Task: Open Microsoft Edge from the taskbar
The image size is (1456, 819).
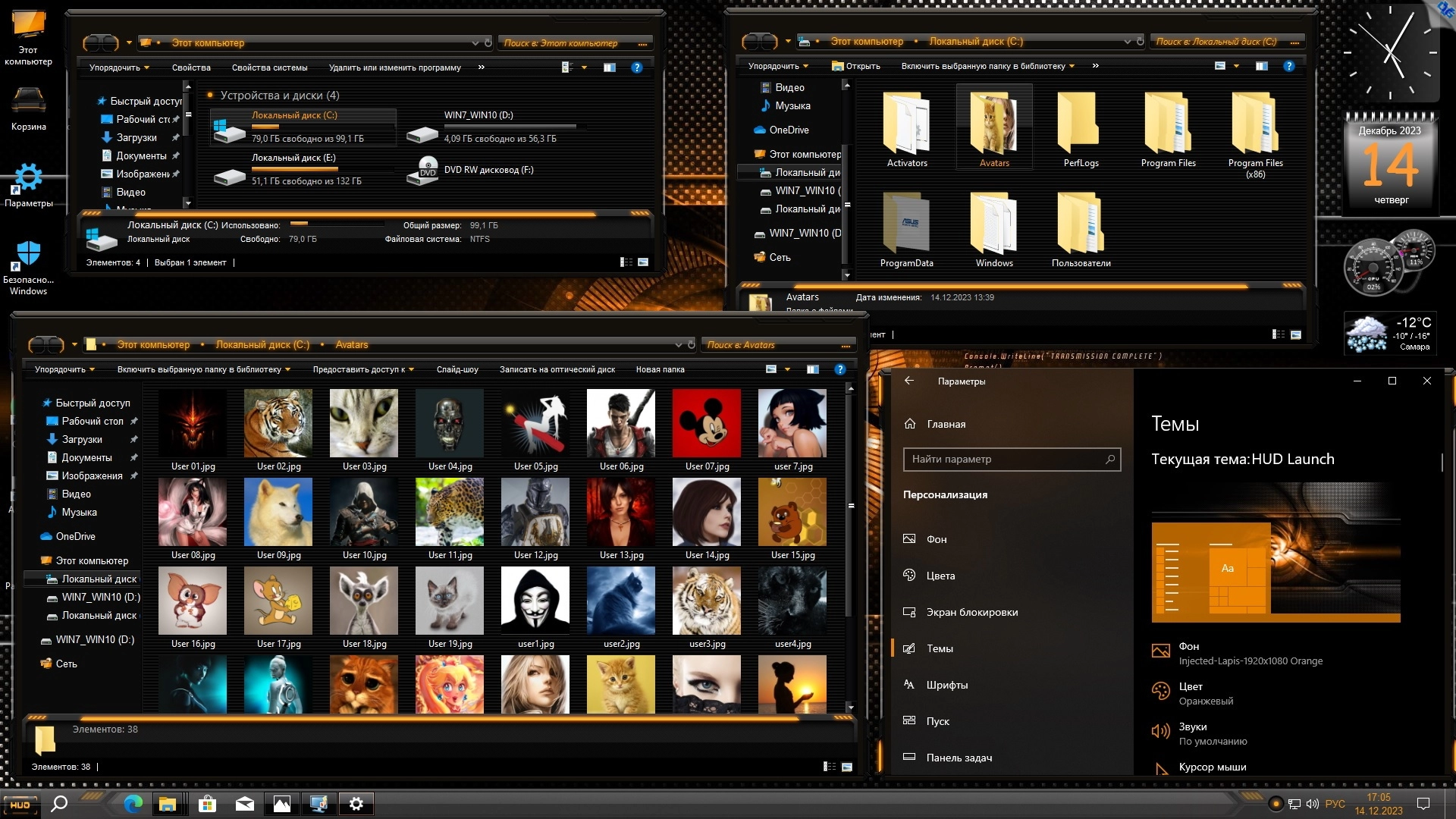Action: tap(133, 804)
